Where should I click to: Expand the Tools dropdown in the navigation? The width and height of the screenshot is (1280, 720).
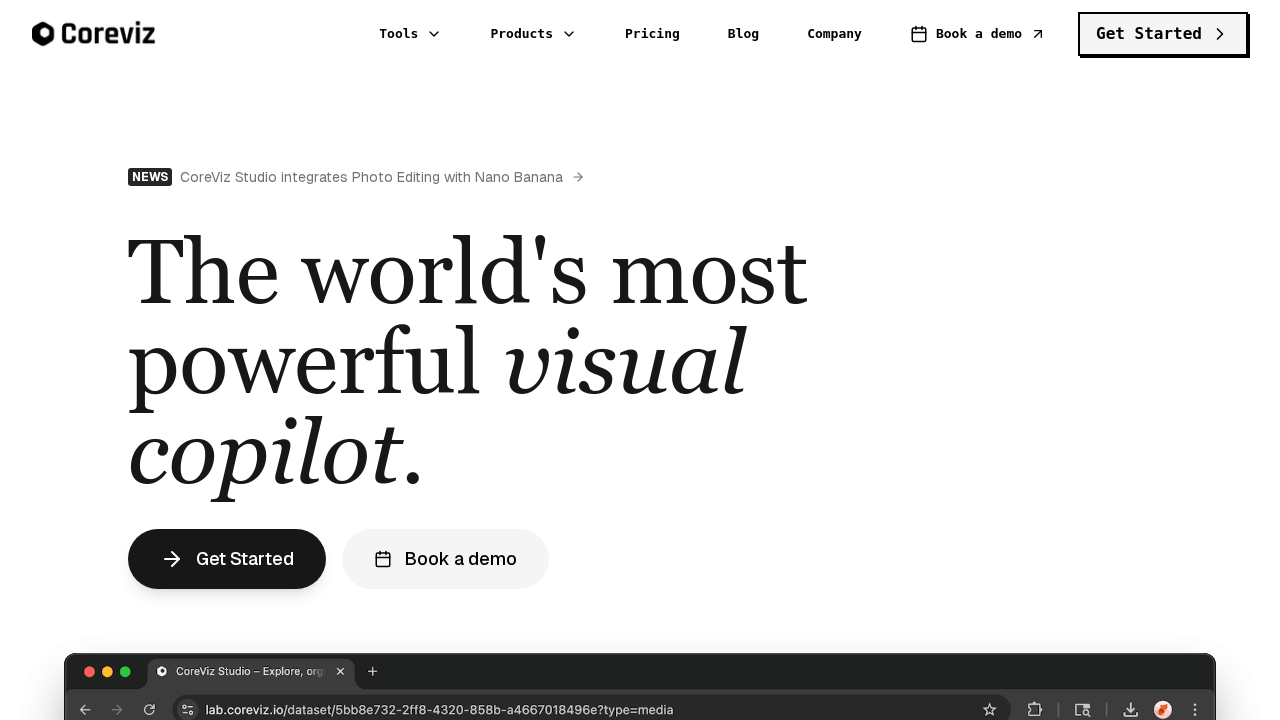coord(410,34)
